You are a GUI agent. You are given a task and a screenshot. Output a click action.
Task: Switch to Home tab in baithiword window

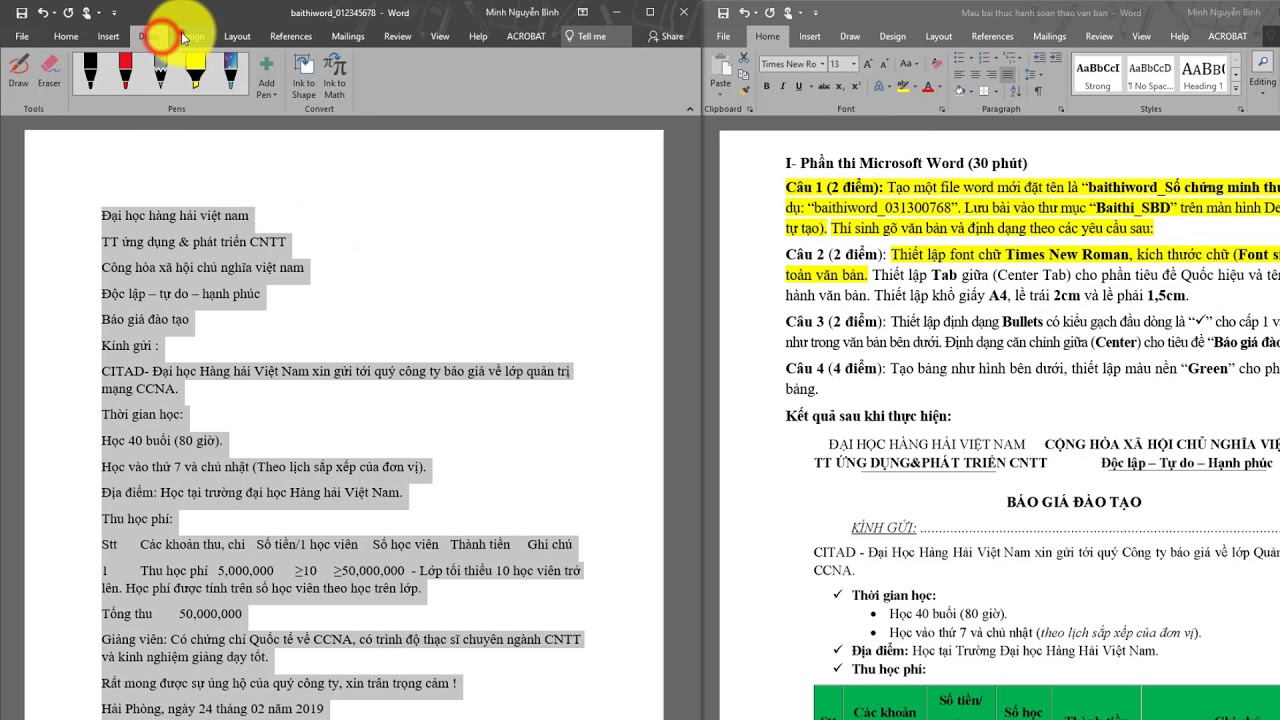pyautogui.click(x=66, y=36)
